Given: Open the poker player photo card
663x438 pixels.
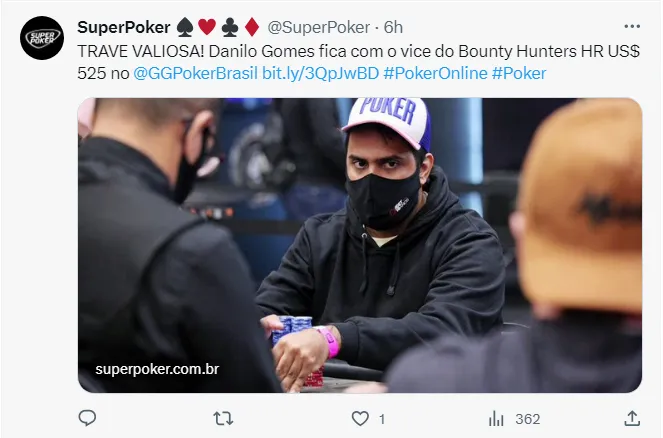Looking at the screenshot, I should tap(360, 245).
